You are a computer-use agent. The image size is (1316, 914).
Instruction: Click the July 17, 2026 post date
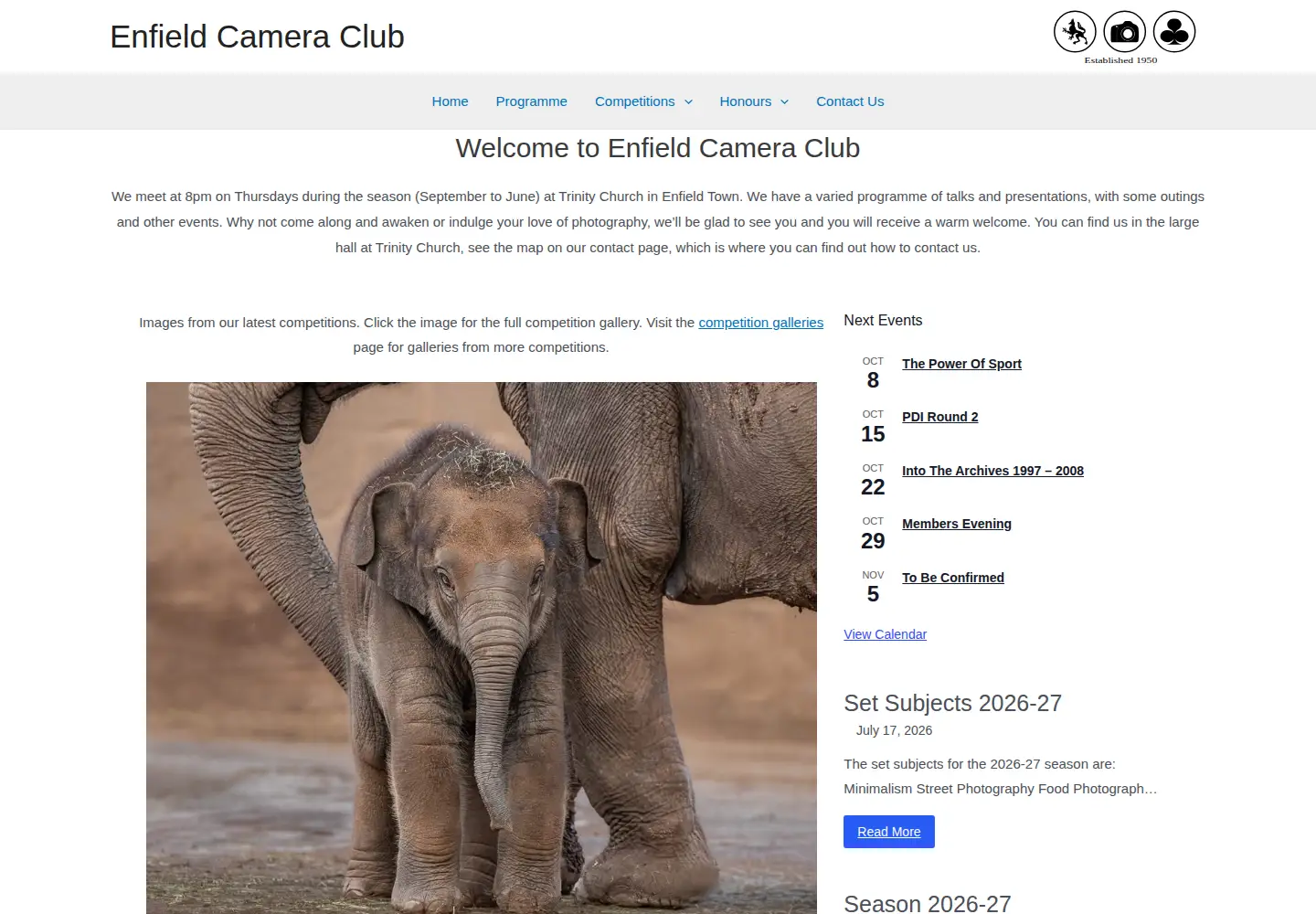pyautogui.click(x=894, y=730)
